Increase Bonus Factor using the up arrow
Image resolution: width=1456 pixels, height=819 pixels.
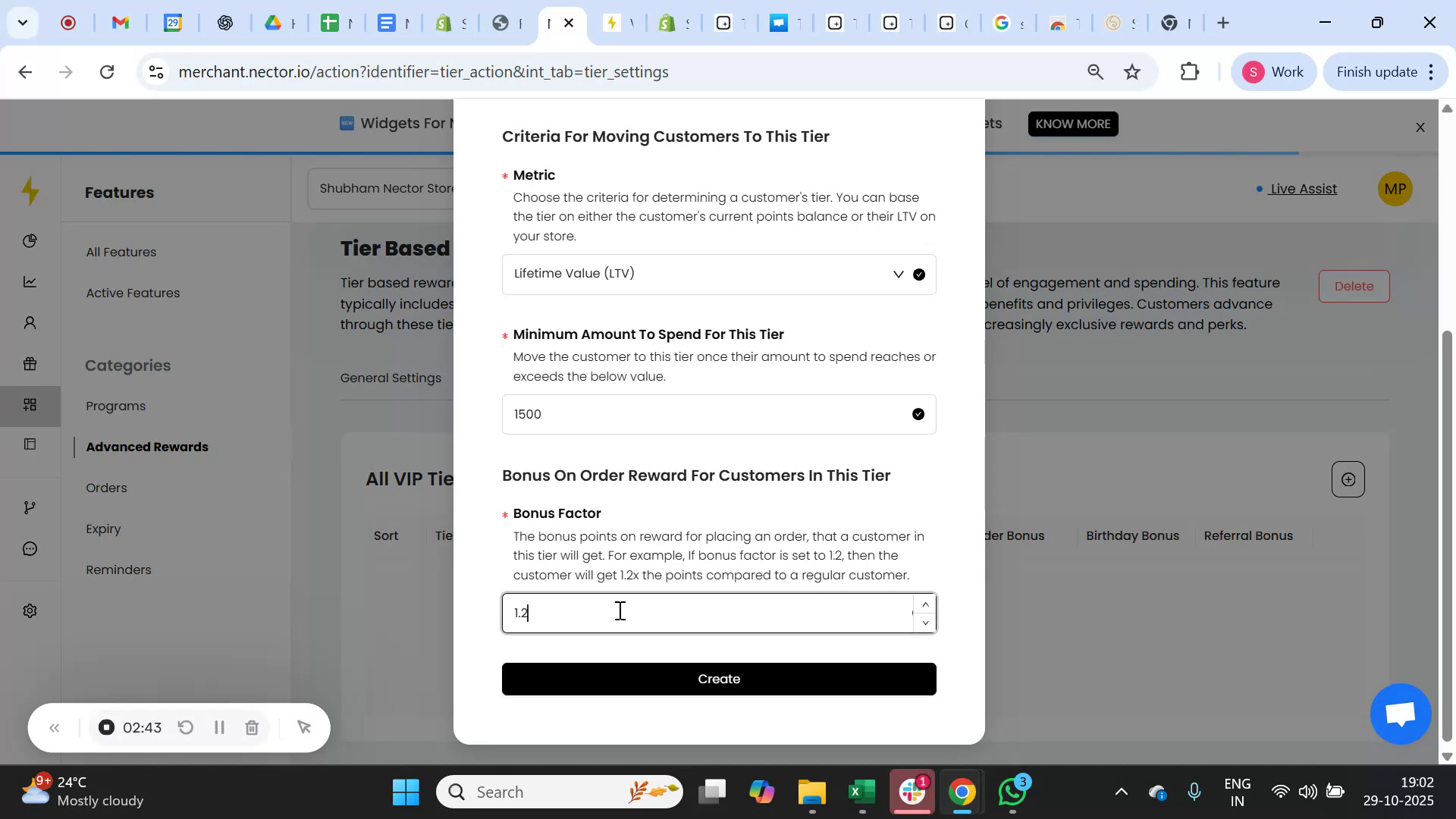[x=924, y=604]
